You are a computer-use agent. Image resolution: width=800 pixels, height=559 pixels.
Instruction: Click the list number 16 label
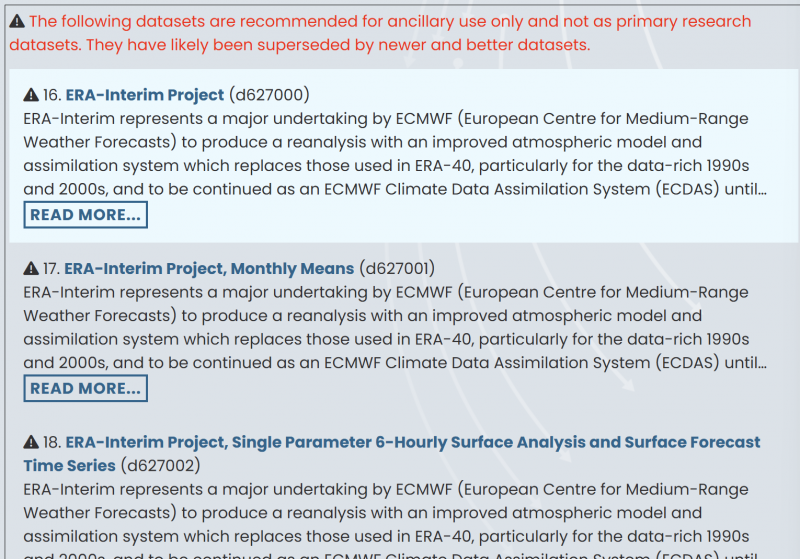(x=51, y=95)
